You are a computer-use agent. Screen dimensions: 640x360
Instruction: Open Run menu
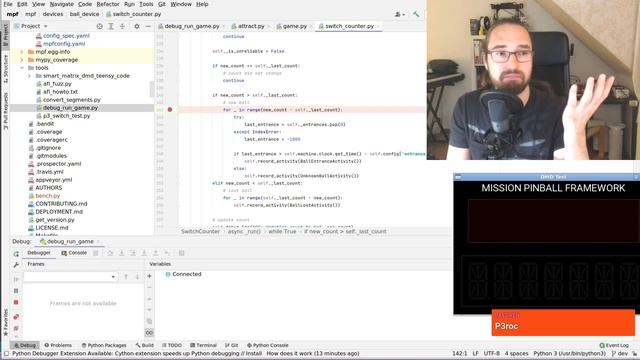[129, 4]
